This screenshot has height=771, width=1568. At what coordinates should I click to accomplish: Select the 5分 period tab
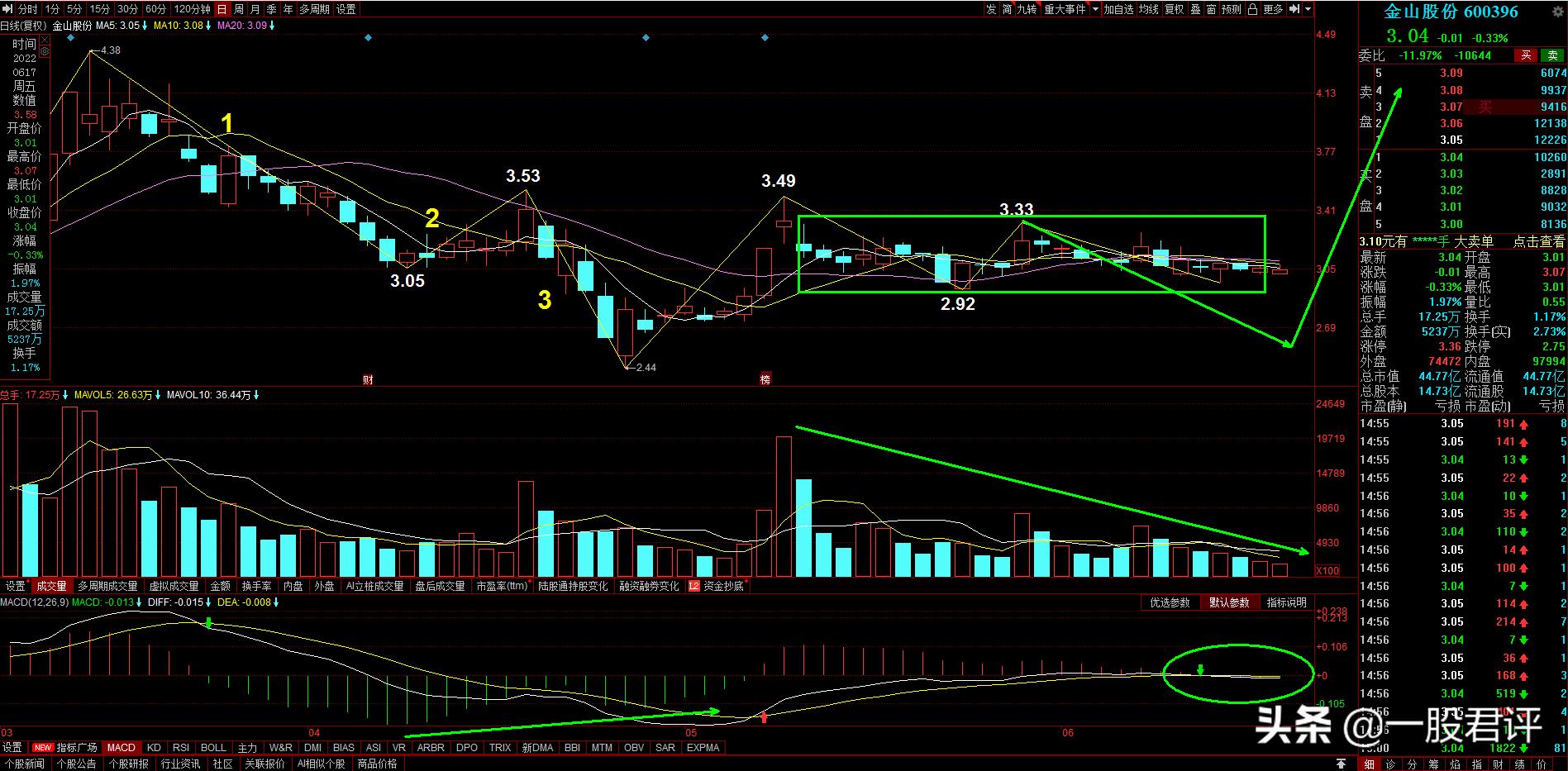[x=74, y=9]
